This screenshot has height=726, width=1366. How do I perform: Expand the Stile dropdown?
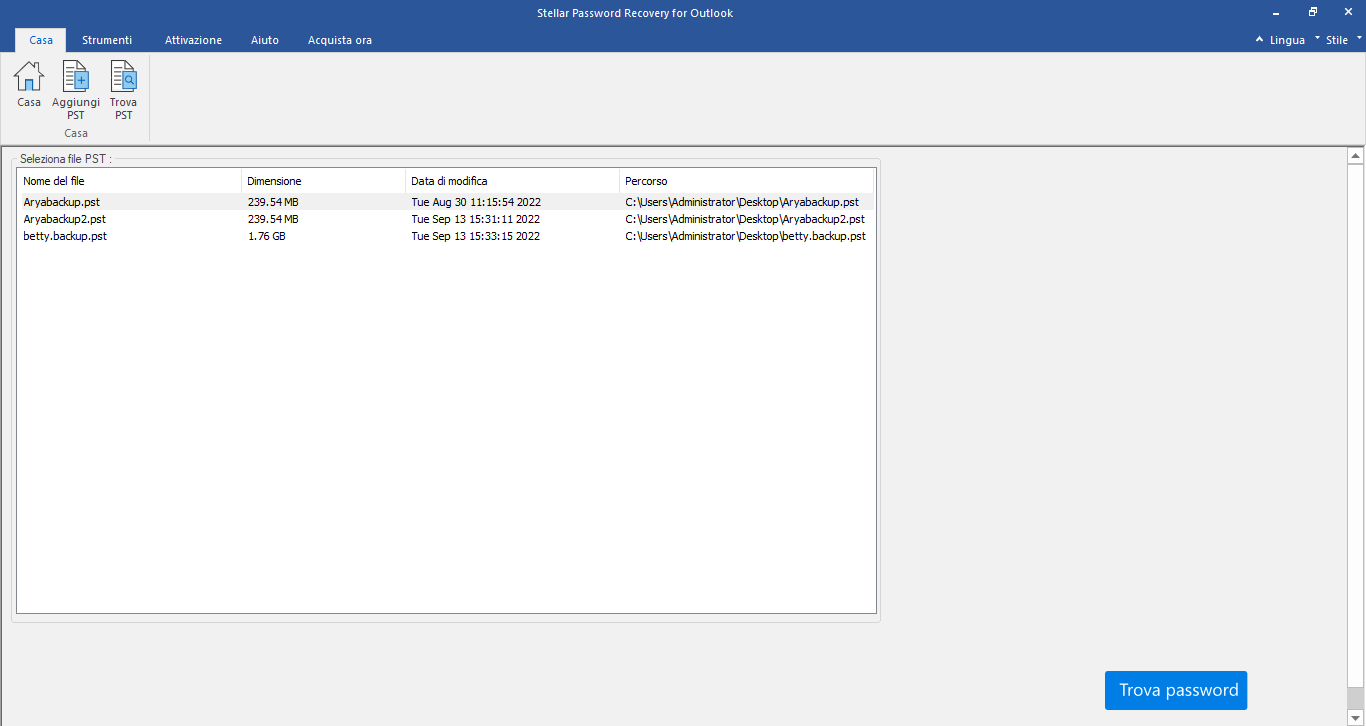pyautogui.click(x=1344, y=40)
